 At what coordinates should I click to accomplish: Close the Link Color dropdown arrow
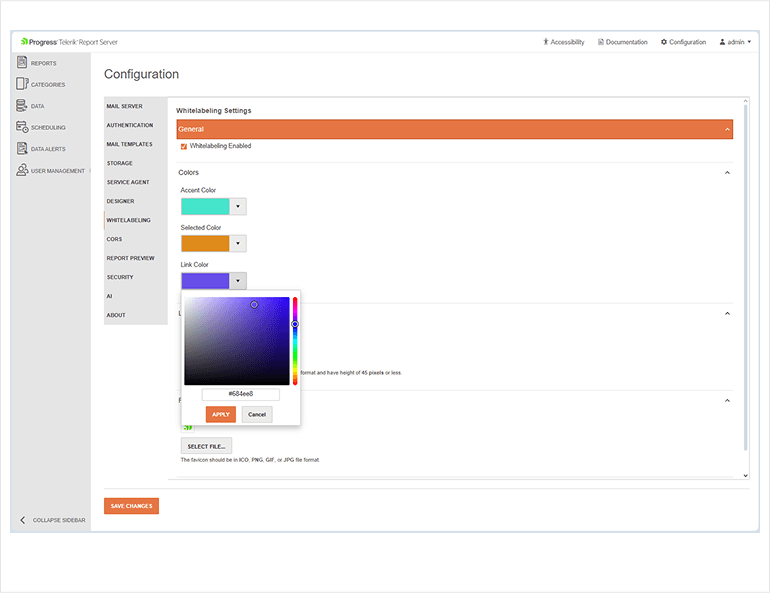(x=238, y=281)
